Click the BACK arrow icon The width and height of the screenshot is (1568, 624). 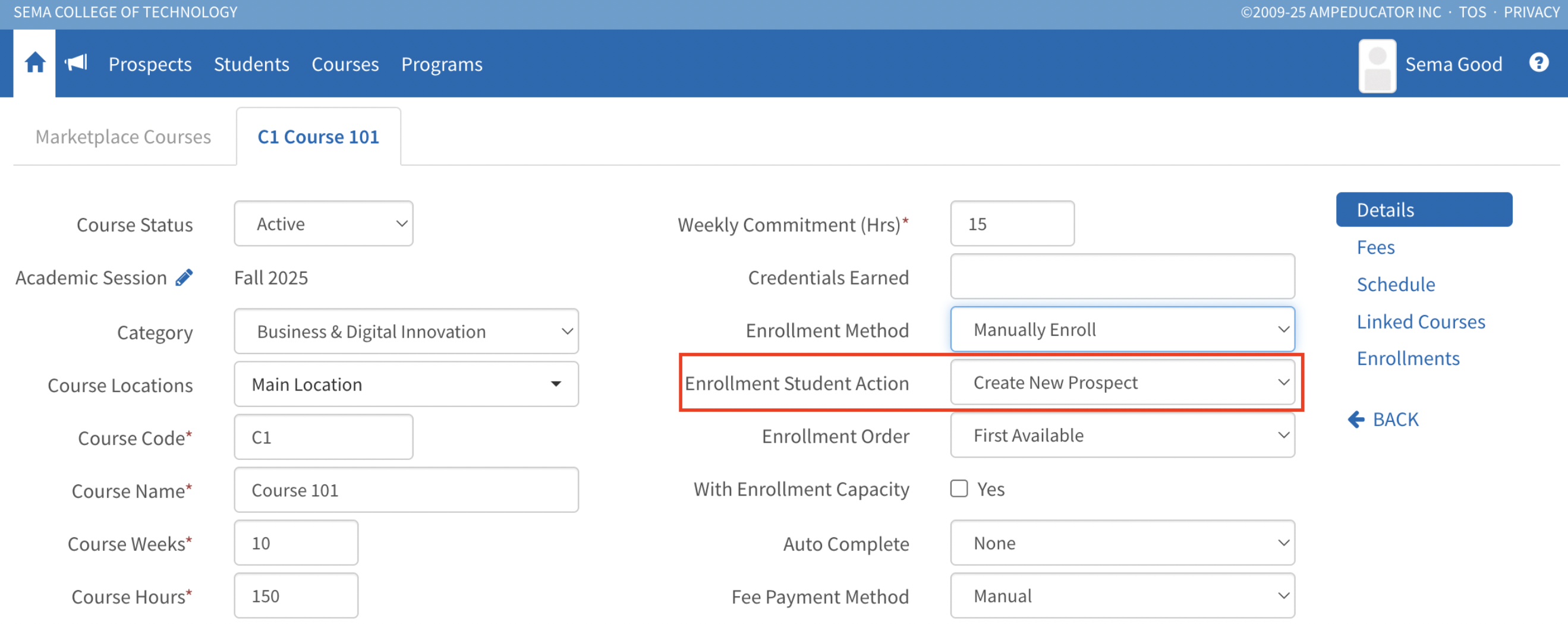tap(1356, 419)
